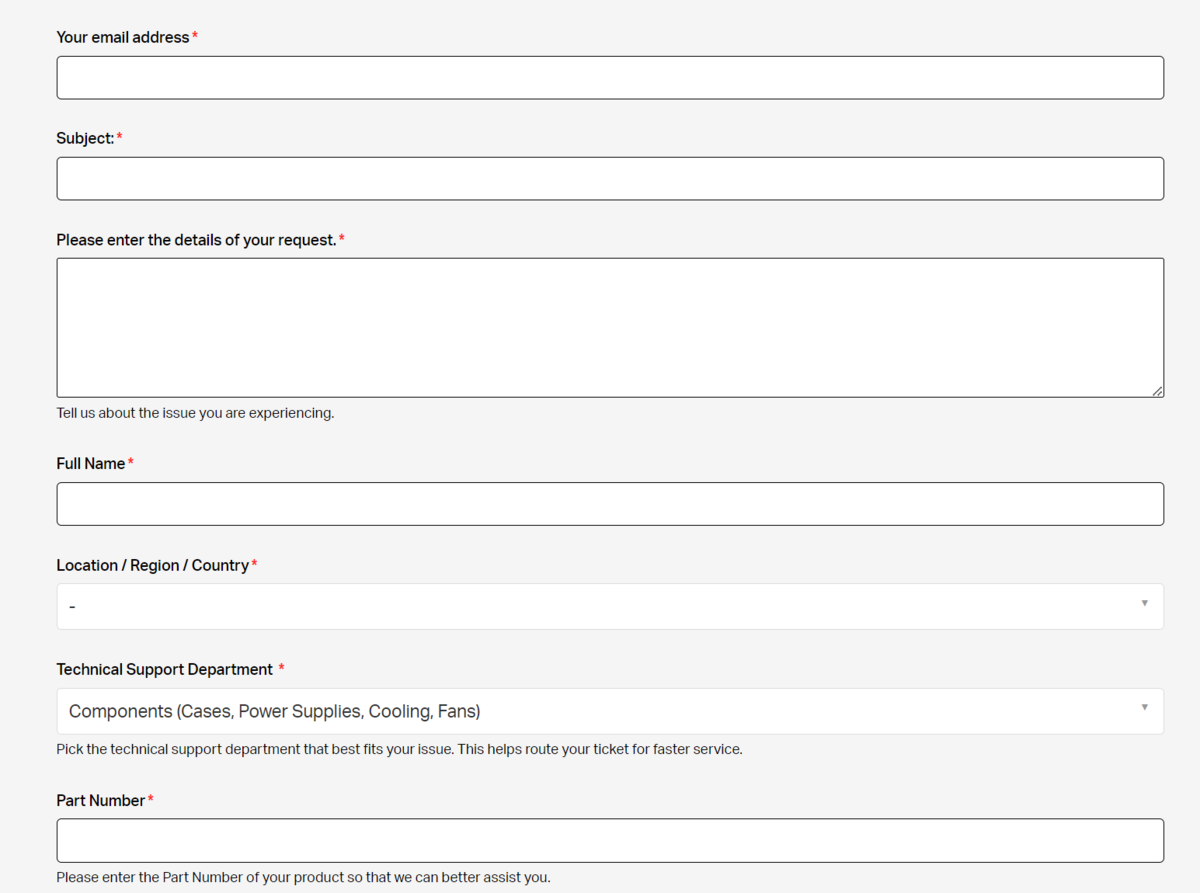This screenshot has height=893, width=1200.
Task: Click the hint text below Part Number field
Action: 303,878
